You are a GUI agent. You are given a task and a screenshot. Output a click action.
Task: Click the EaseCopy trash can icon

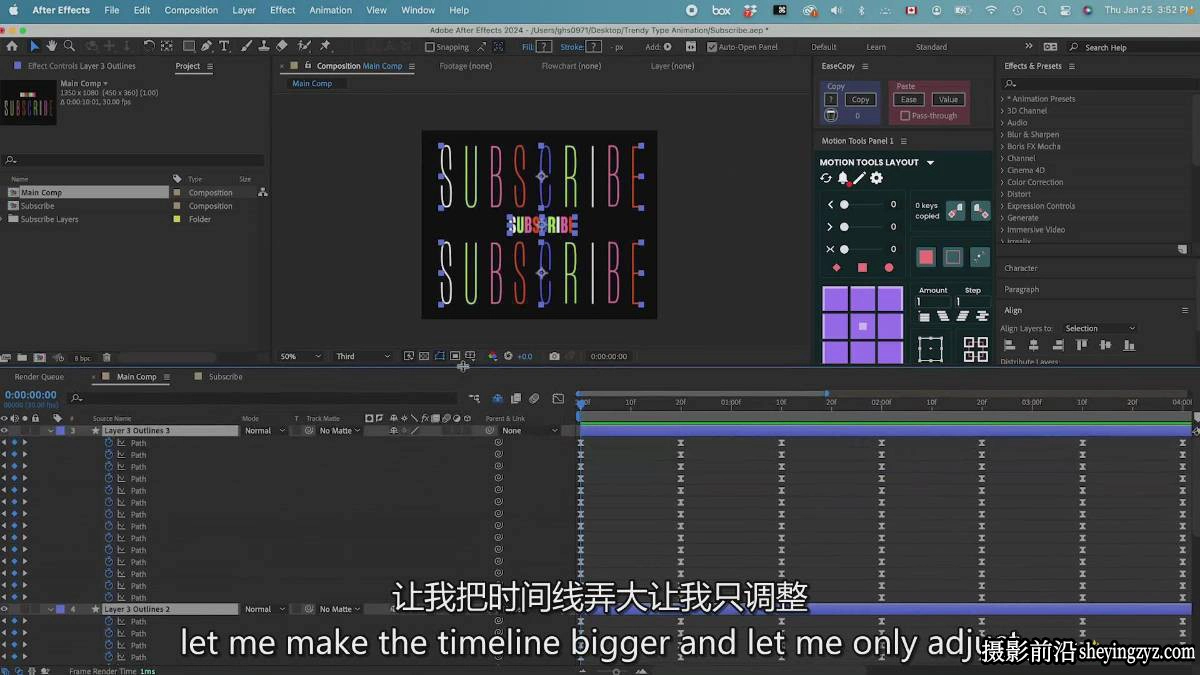(x=831, y=116)
